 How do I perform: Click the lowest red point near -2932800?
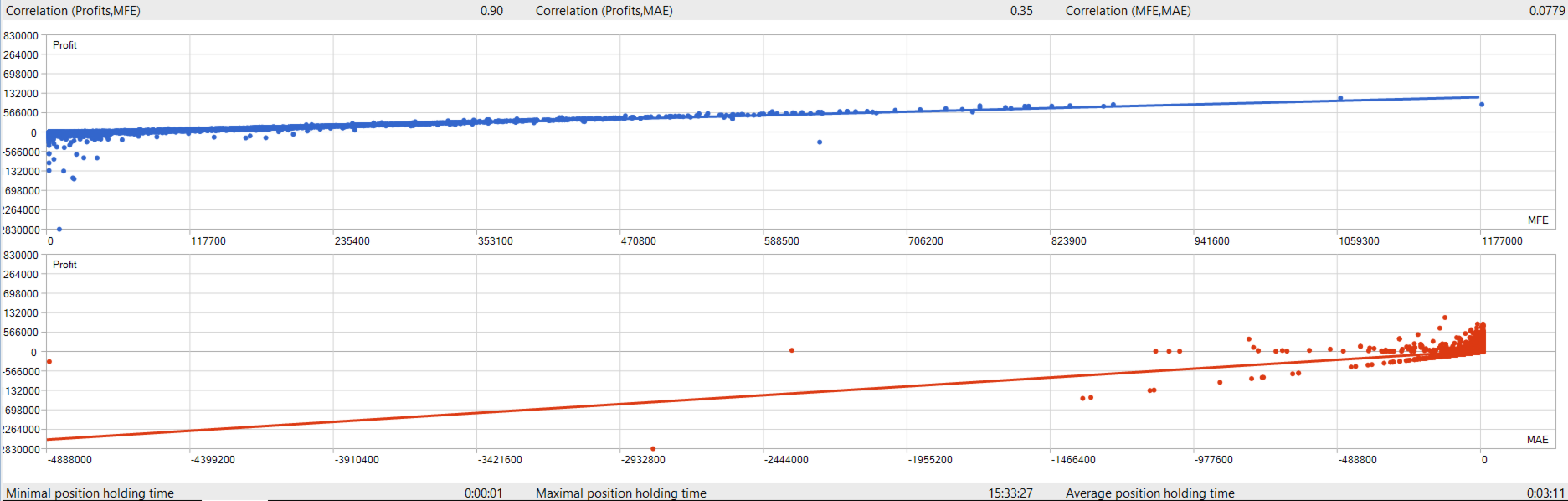click(653, 449)
